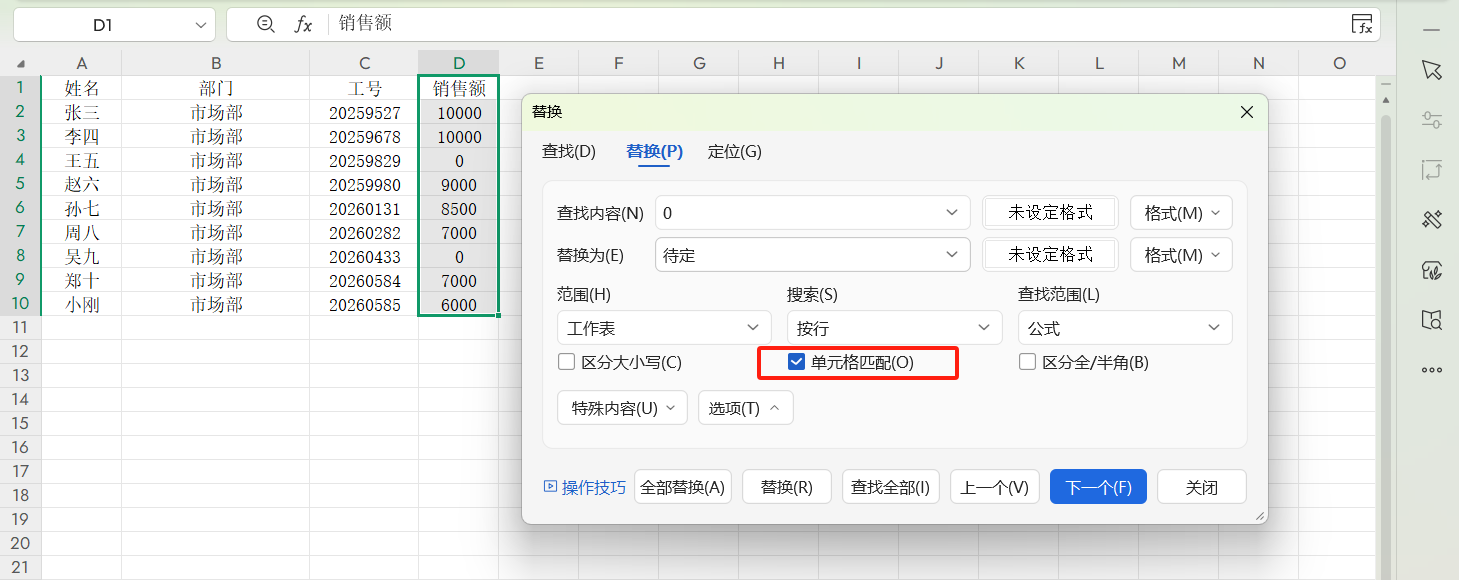Click the sliders settings icon in right sidebar
The image size is (1459, 580).
1432,120
